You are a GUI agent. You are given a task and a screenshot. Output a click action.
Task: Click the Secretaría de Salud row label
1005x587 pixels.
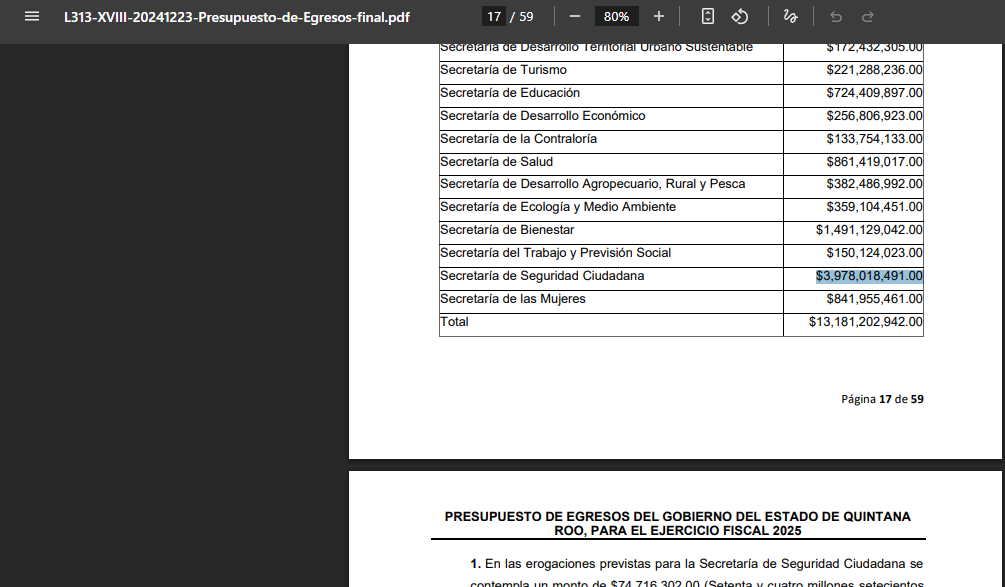[x=496, y=162]
